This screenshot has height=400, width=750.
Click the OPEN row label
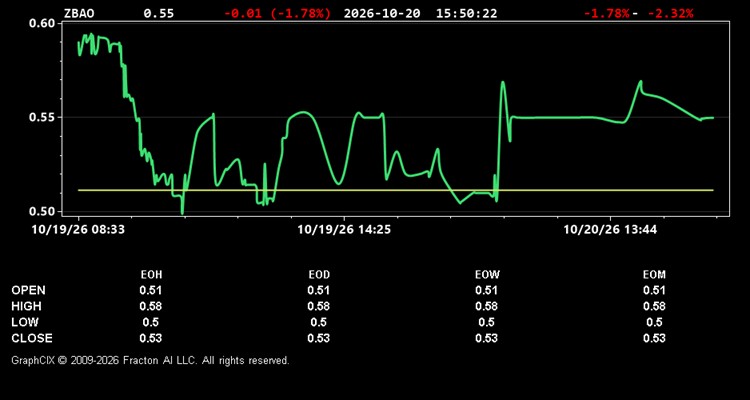pyautogui.click(x=29, y=290)
